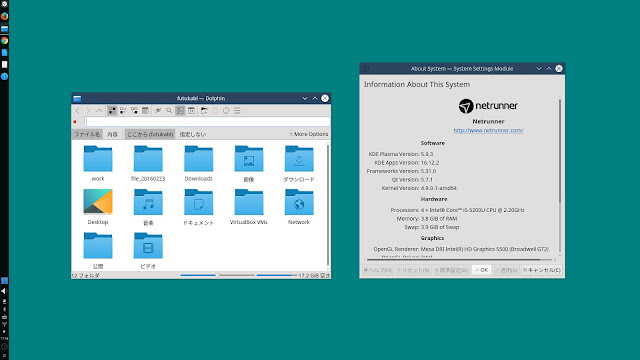The height and width of the screenshot is (360, 640).
Task: Expand More Options in Dolphin search
Action: tap(309, 134)
